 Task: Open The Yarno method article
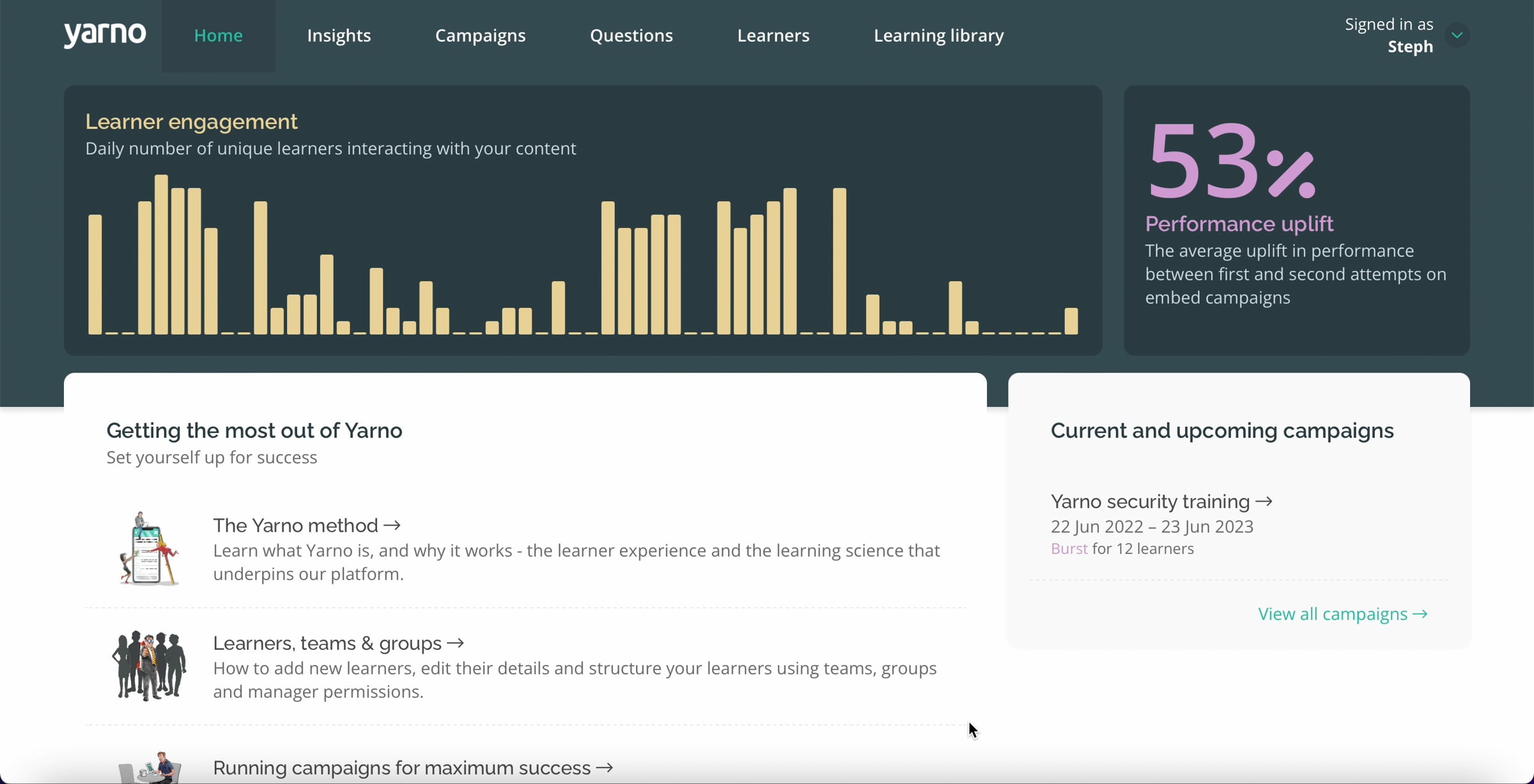click(307, 525)
